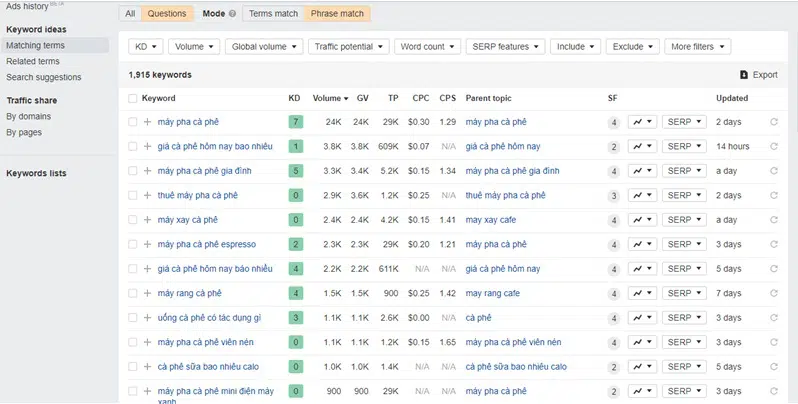Refresh the cà phê sữa bao nhiêu calo row
Image resolution: width=798 pixels, height=404 pixels.
[774, 367]
